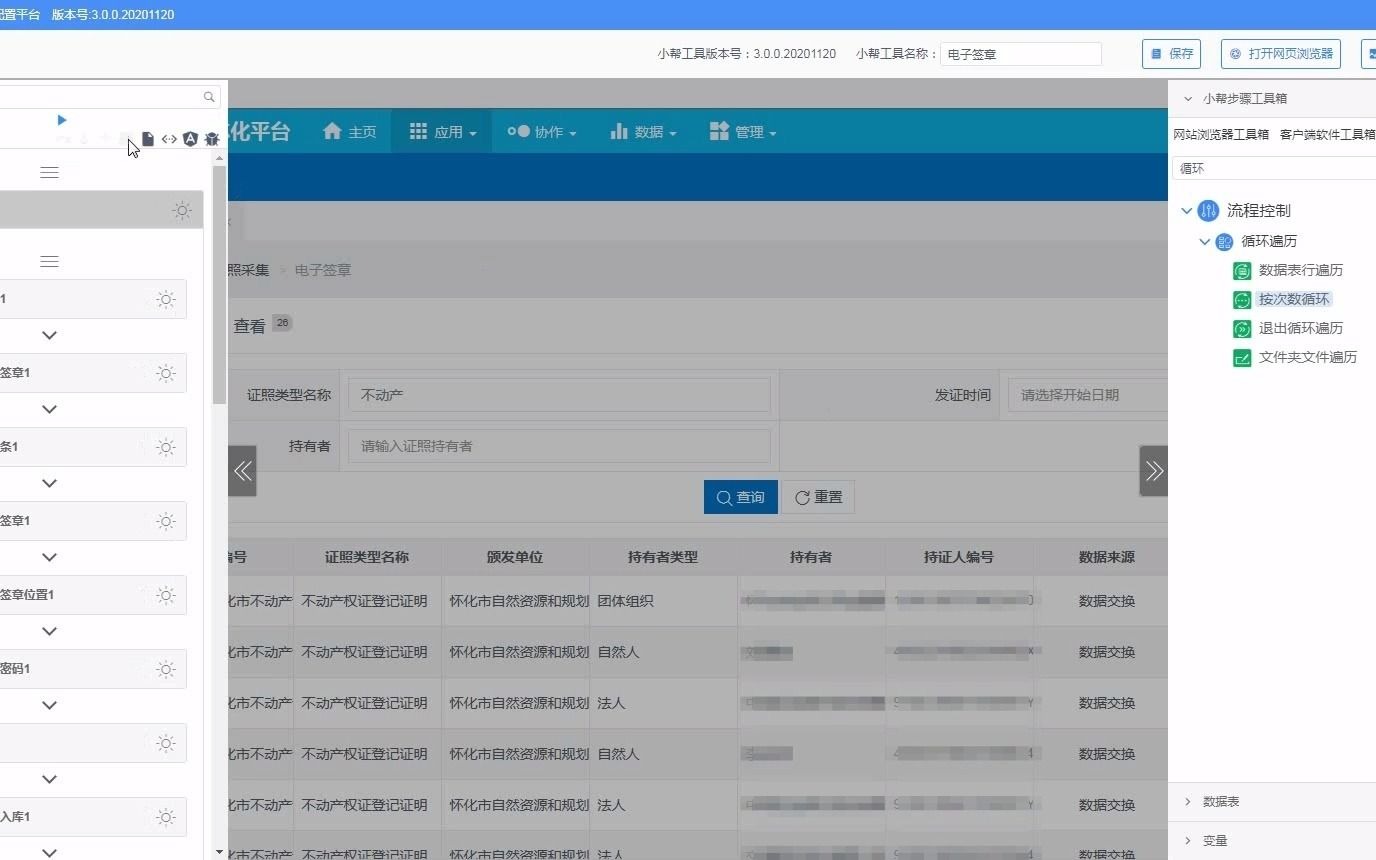Click the 照采集 breadcrumb link

pyautogui.click(x=249, y=270)
